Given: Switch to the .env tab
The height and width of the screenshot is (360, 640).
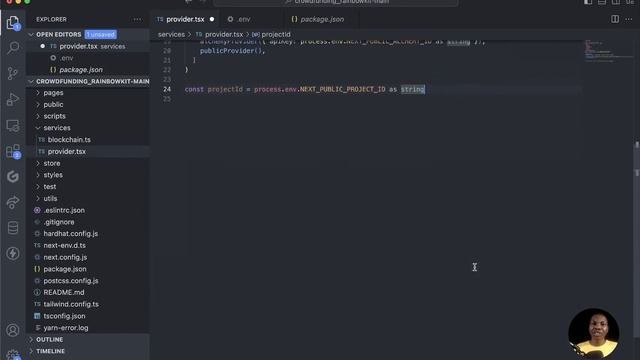Looking at the screenshot, I should [244, 19].
